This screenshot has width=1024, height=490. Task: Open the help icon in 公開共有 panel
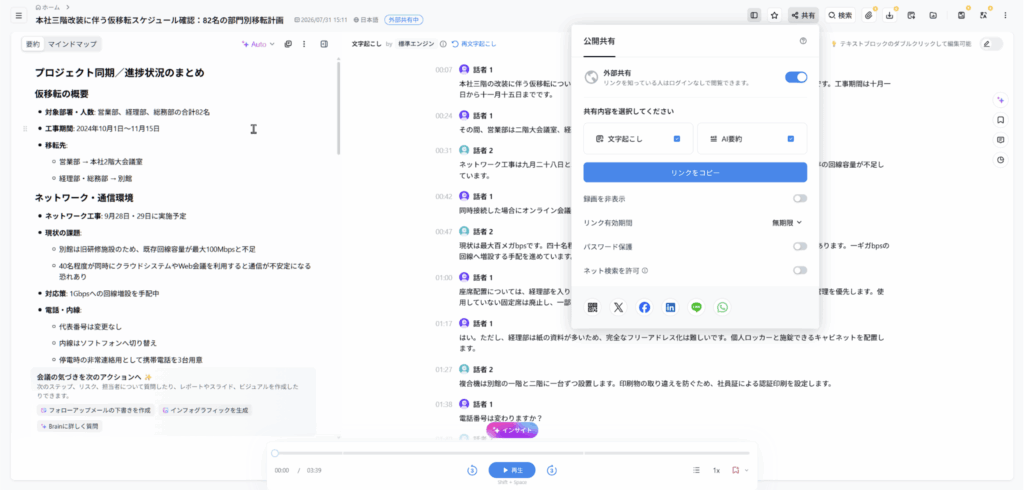803,41
